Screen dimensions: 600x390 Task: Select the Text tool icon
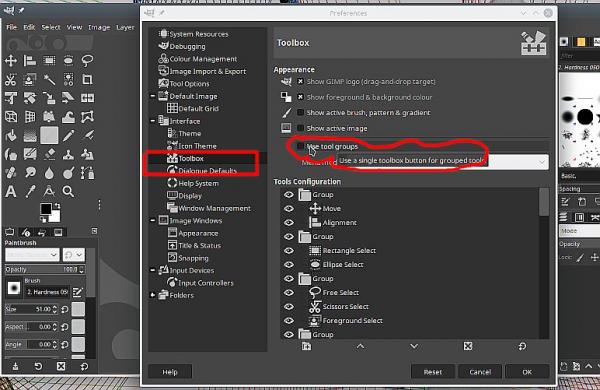11,191
